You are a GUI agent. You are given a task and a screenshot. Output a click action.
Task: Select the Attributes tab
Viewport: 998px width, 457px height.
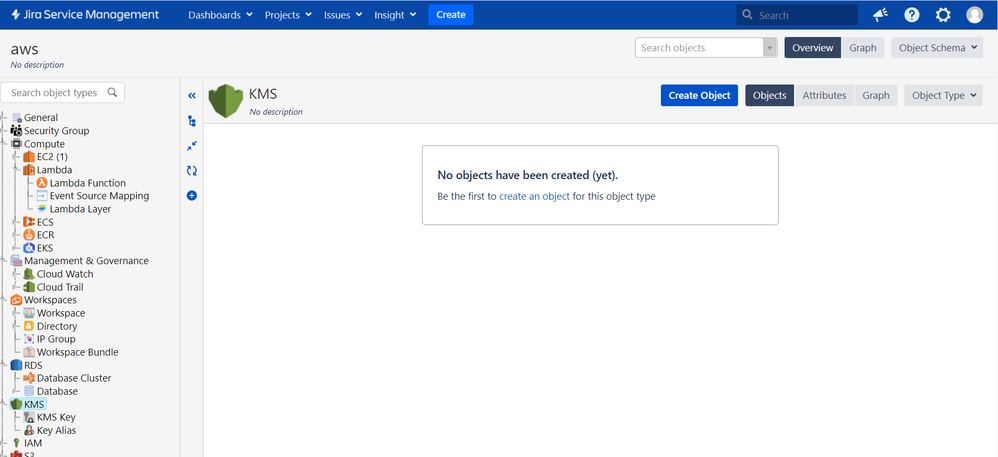tap(824, 95)
